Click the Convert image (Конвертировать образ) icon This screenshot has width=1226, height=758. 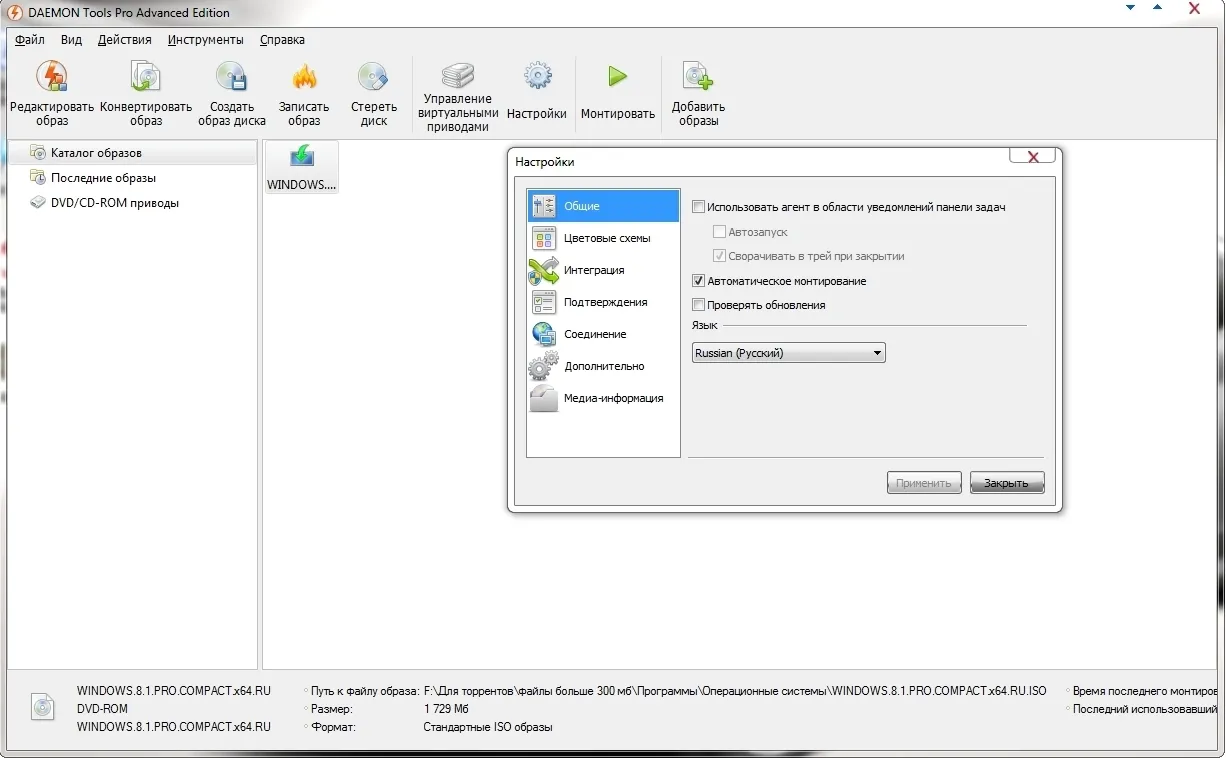click(146, 77)
